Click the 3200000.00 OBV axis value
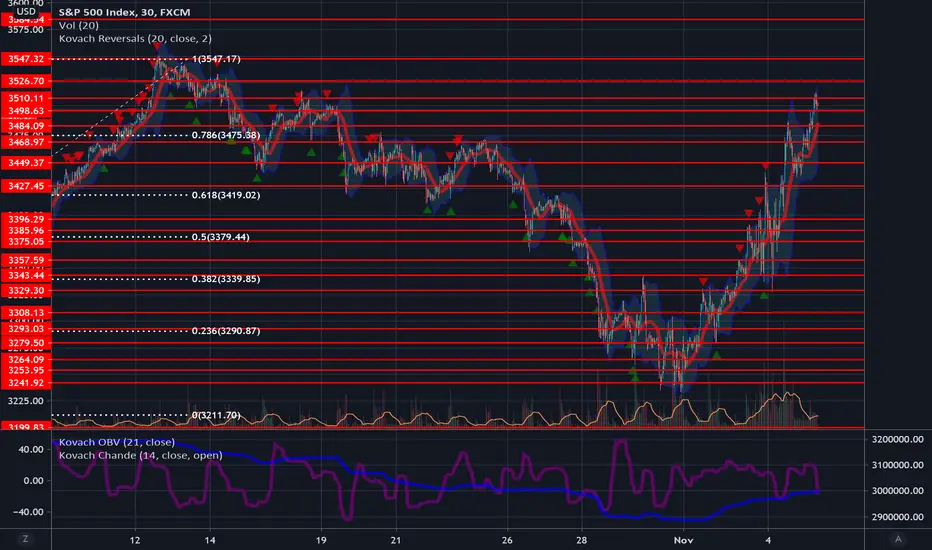 pos(898,439)
